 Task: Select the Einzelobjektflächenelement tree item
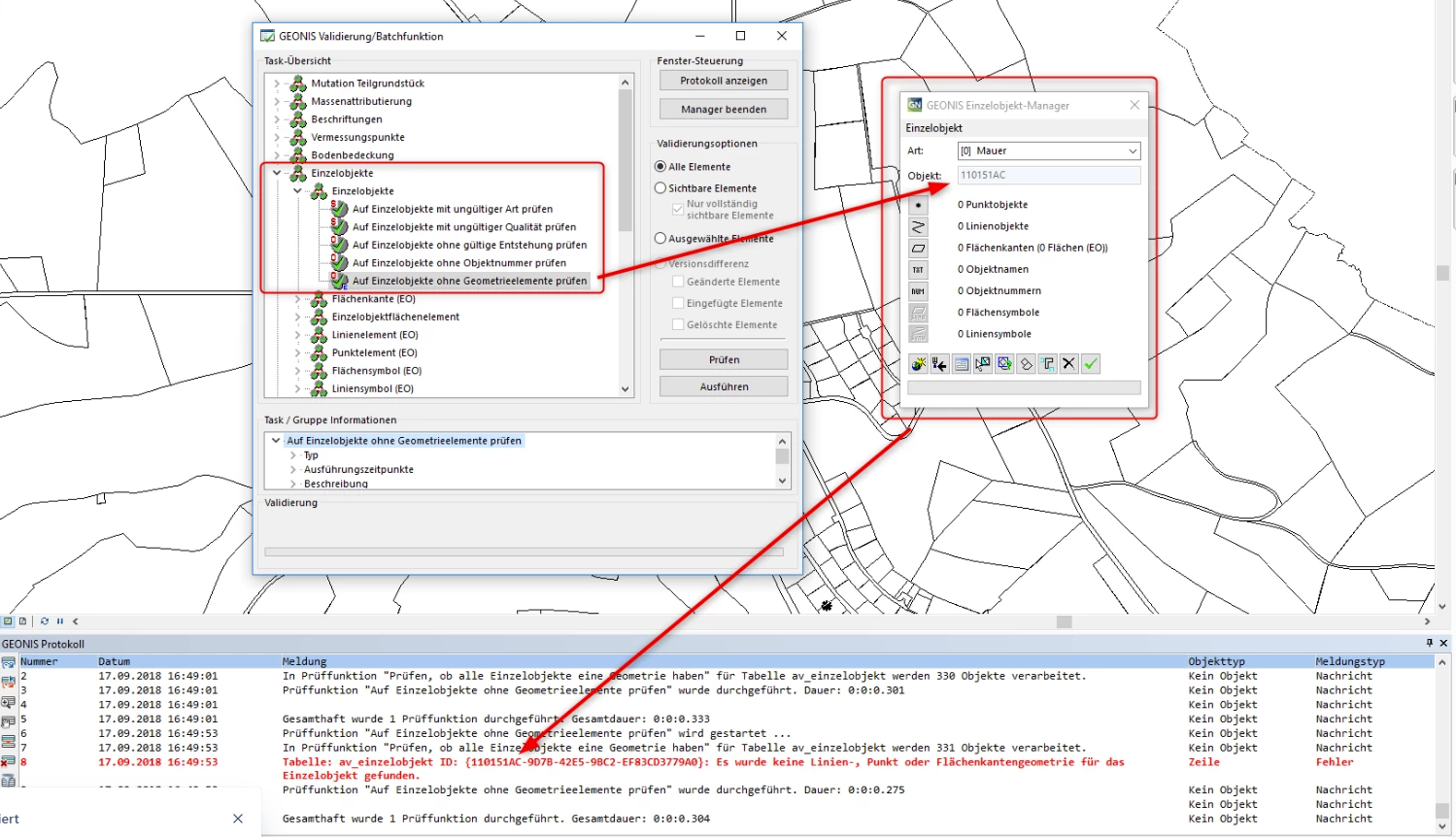coord(395,317)
